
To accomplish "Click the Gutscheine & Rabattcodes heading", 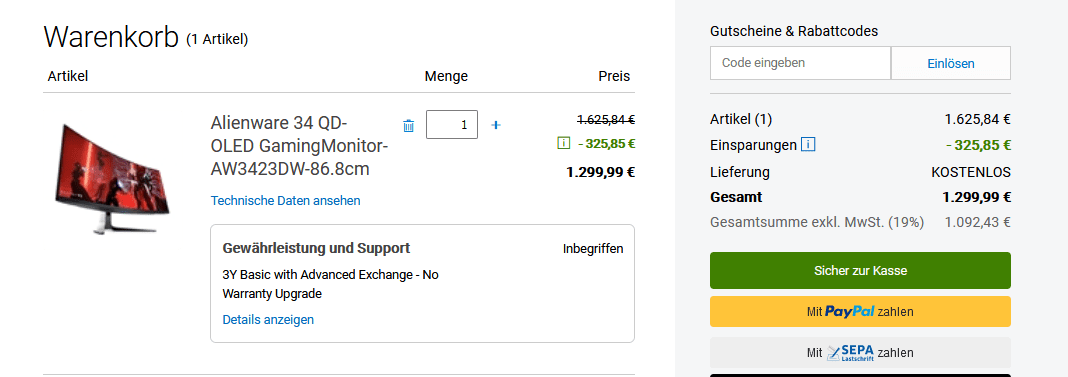I will click(794, 31).
